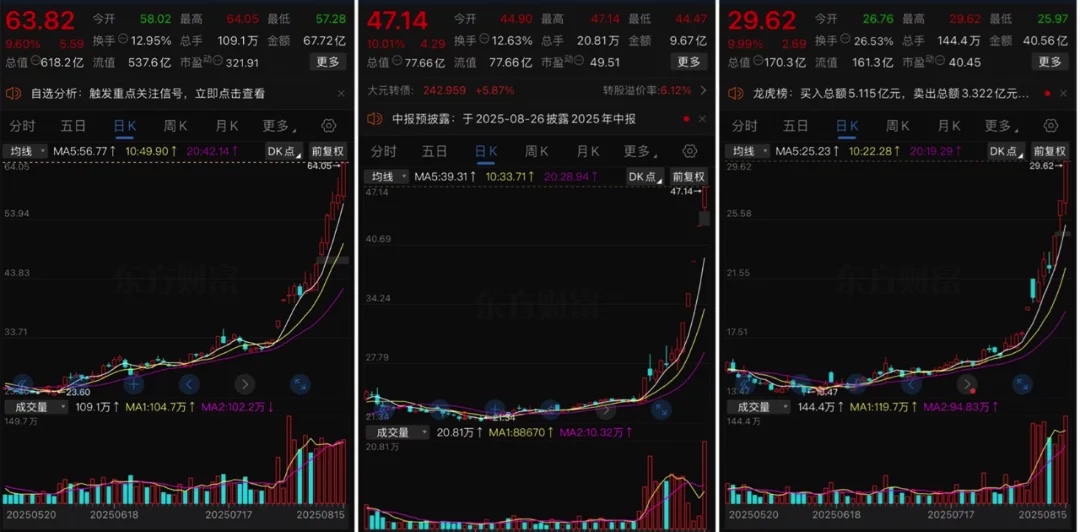Open chart settings gear in the 63.82 panel
1080x532 pixels.
pos(329,125)
